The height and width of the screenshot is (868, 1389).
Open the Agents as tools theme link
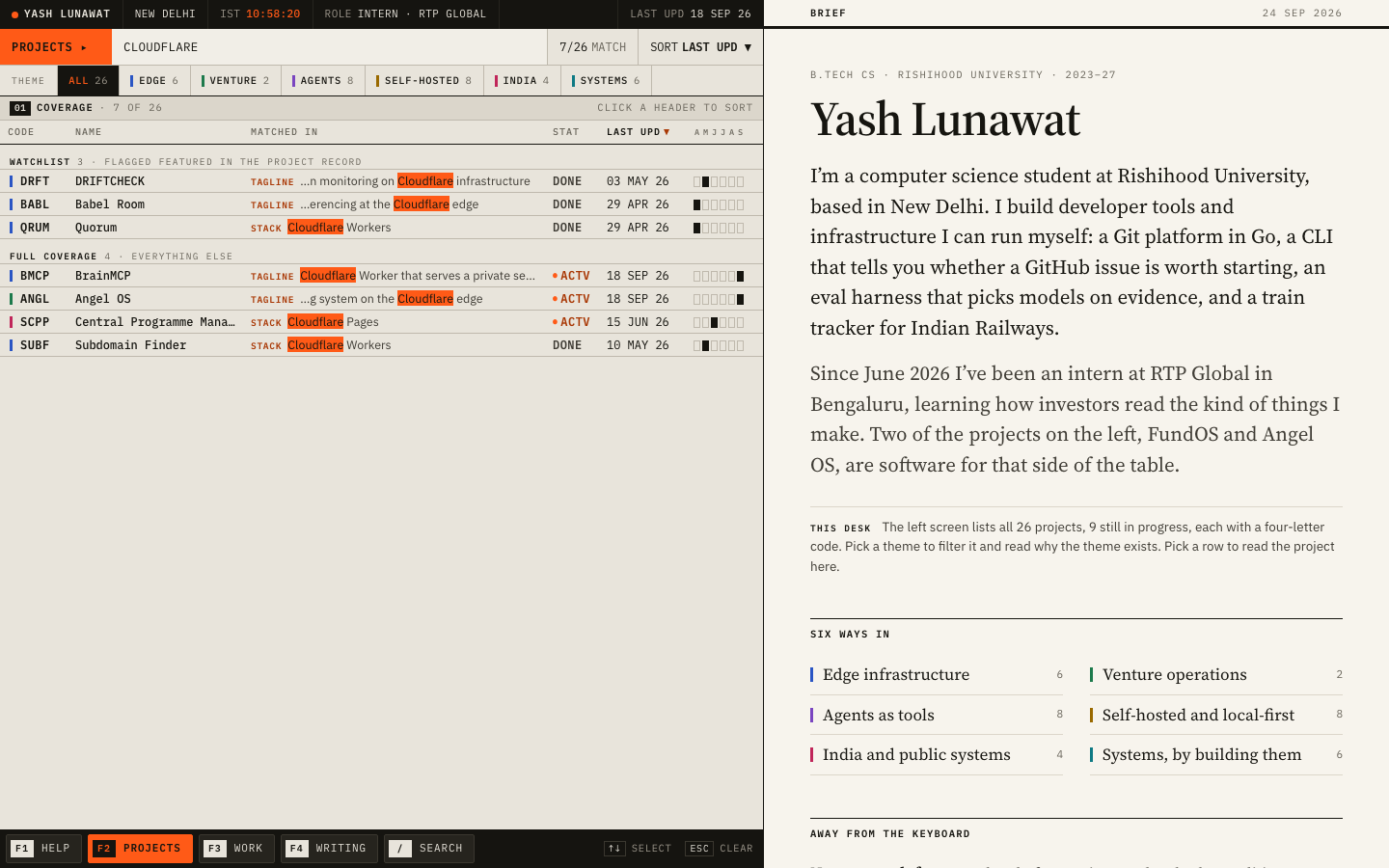pyautogui.click(x=937, y=715)
